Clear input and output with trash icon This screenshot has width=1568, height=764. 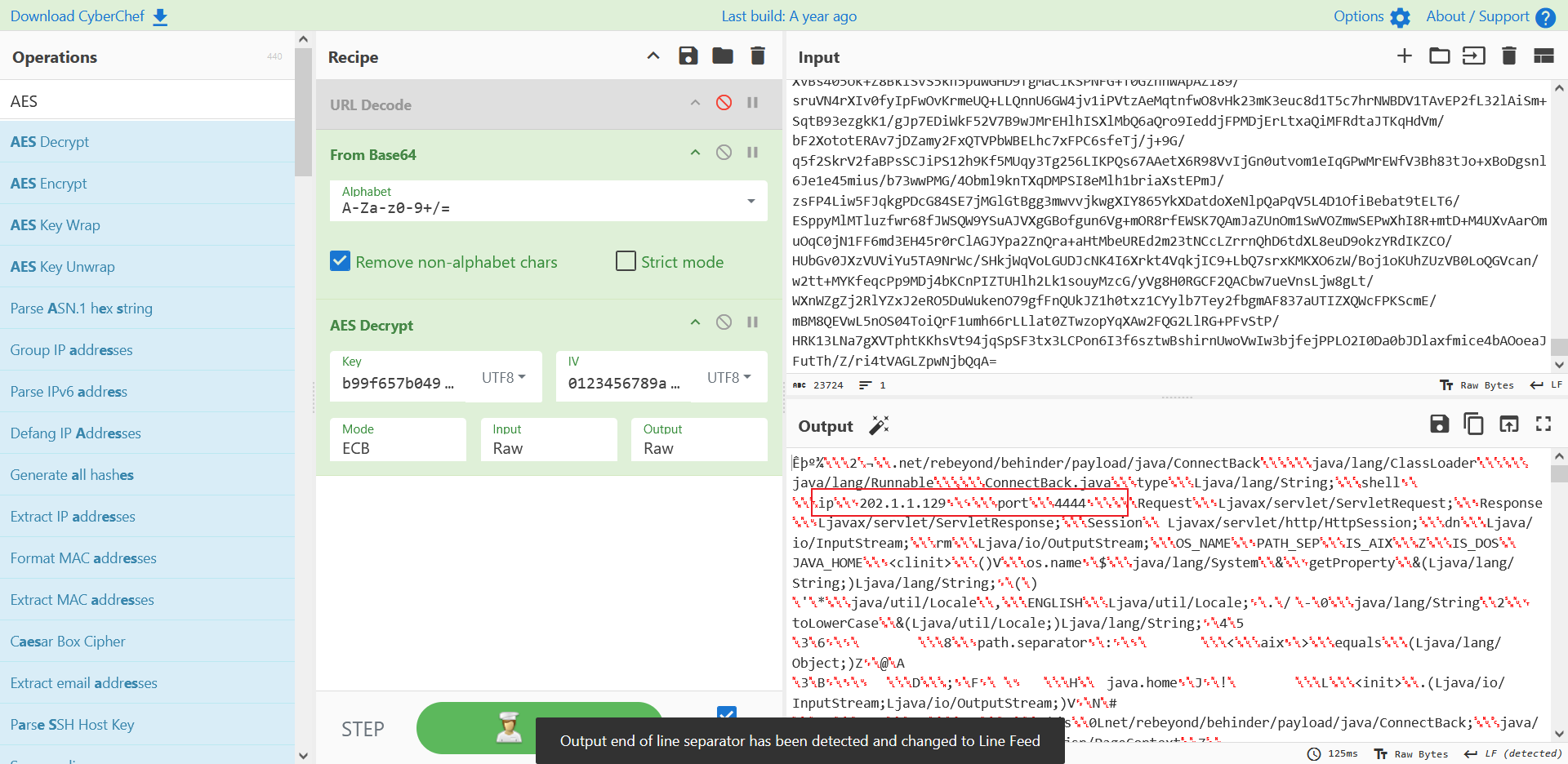(1509, 56)
